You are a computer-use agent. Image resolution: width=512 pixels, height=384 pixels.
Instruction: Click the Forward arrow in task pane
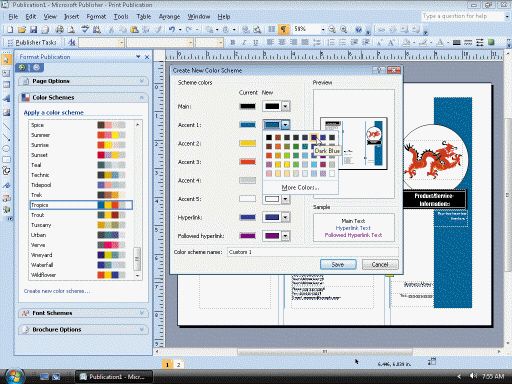(37, 68)
